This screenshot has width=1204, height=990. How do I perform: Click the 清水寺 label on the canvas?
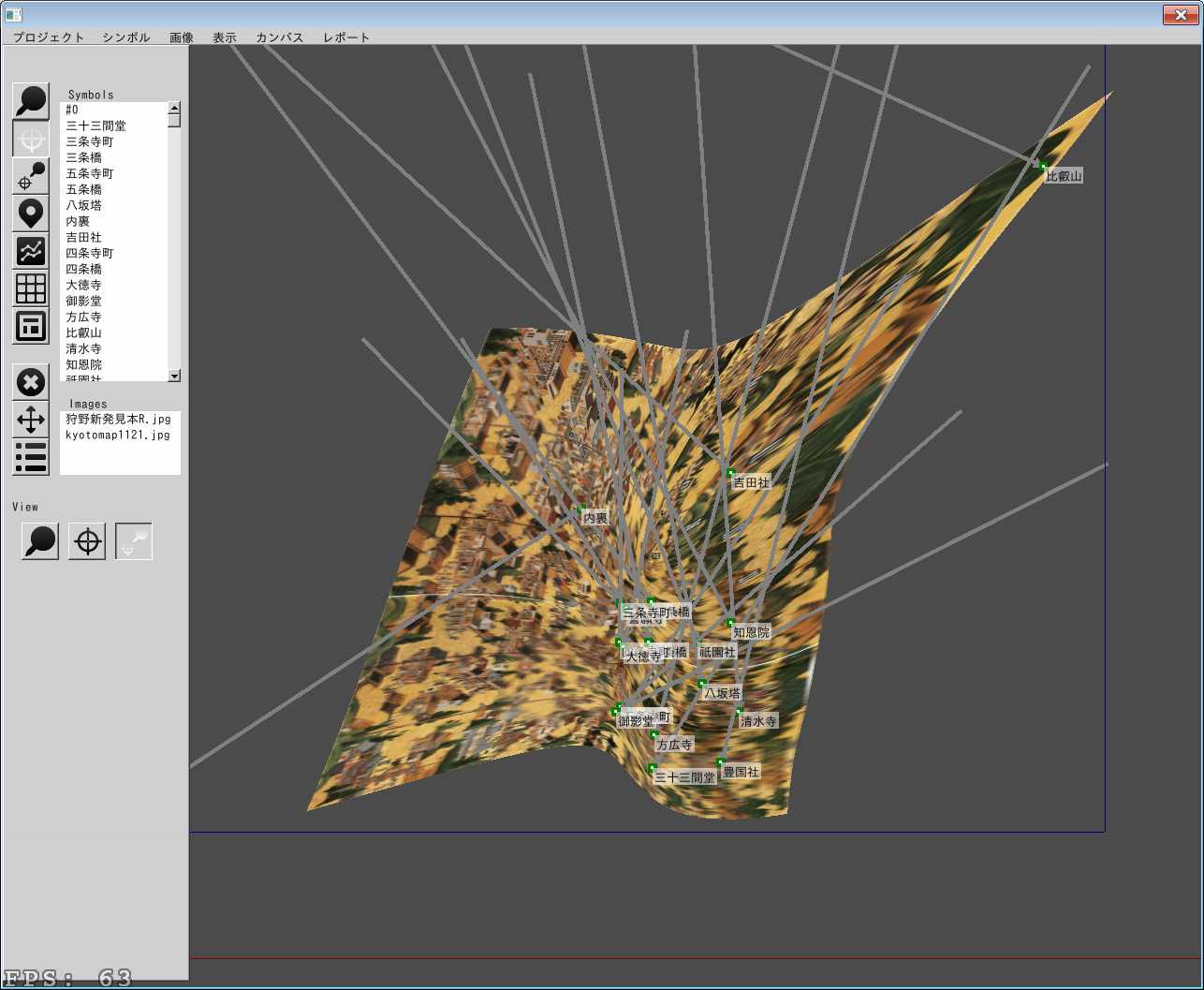tap(758, 721)
